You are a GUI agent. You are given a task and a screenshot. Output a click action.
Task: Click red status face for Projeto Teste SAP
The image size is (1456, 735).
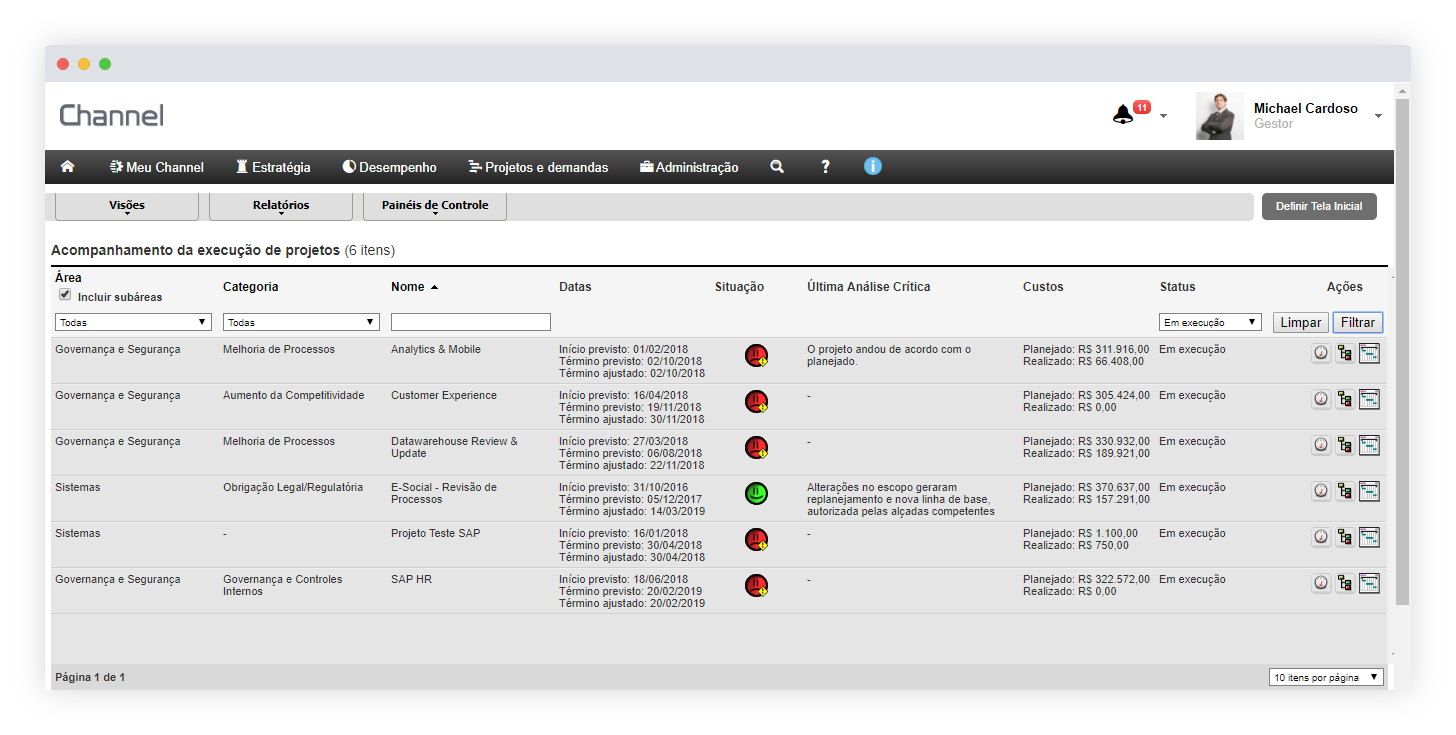point(756,539)
